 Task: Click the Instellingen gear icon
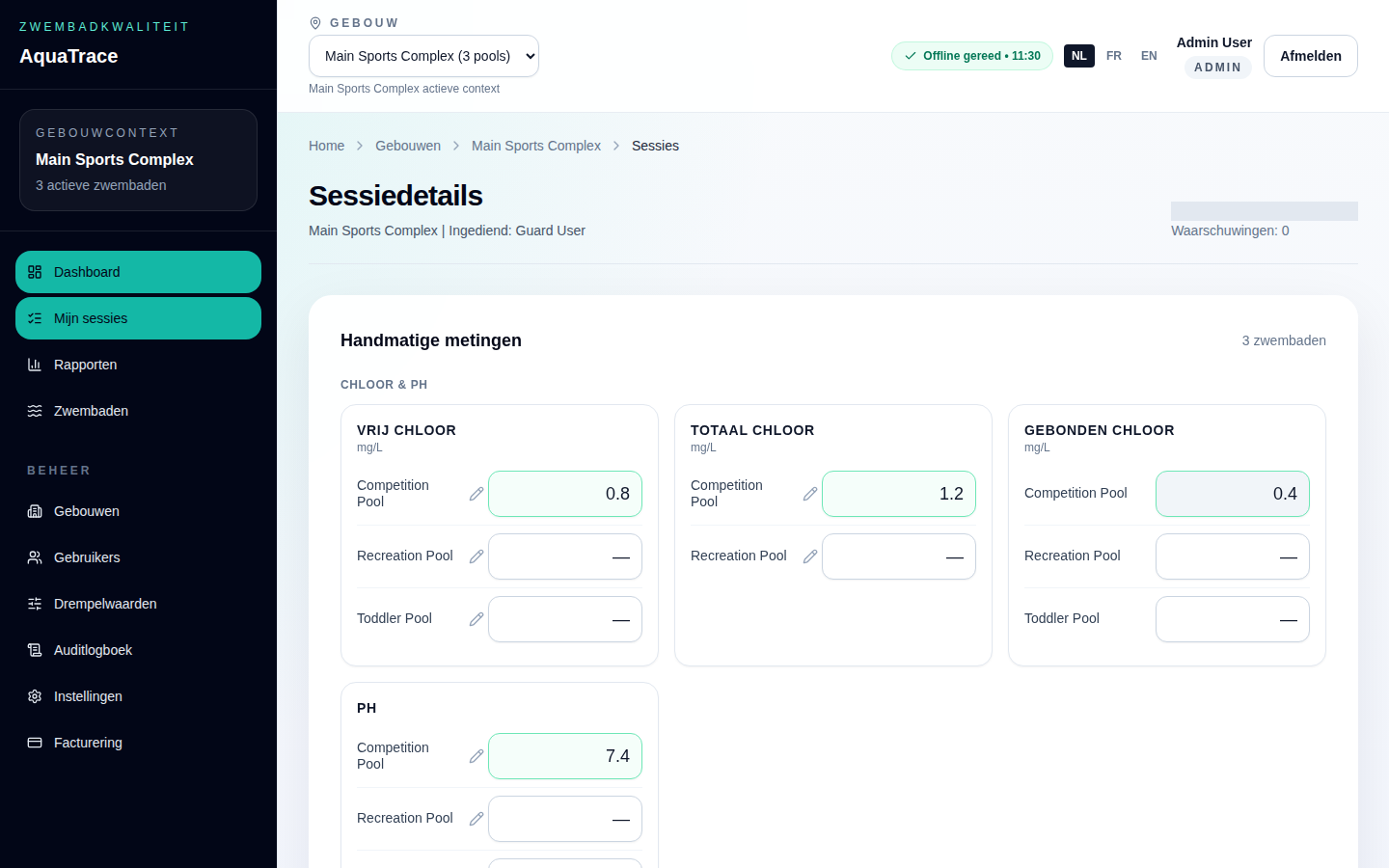point(35,696)
